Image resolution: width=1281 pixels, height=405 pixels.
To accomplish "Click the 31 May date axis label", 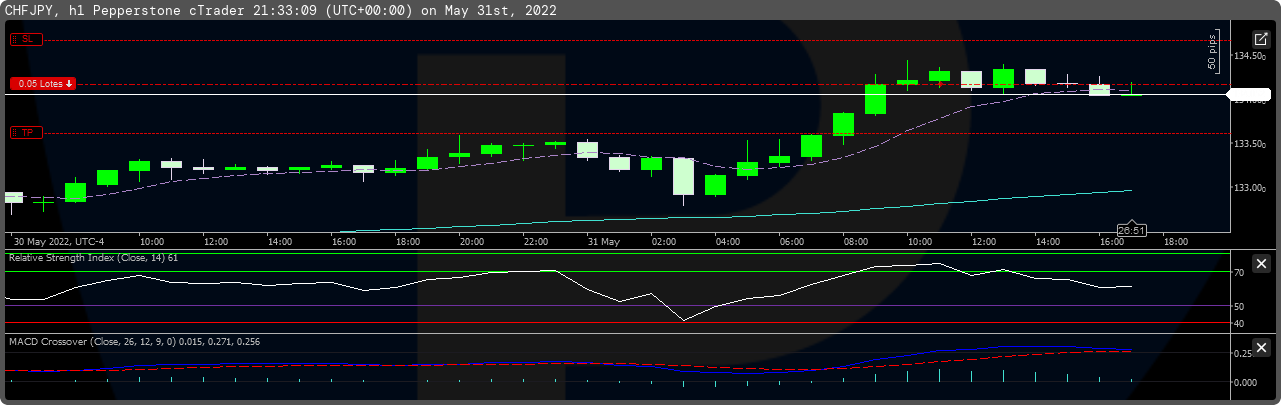I will coord(604,241).
